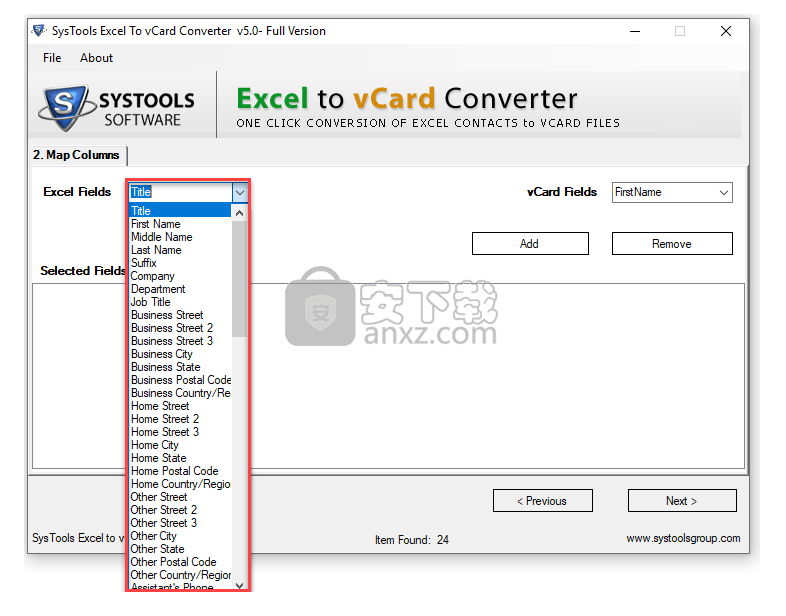Click the dropdown list scrollbar thumb

click(x=240, y=279)
